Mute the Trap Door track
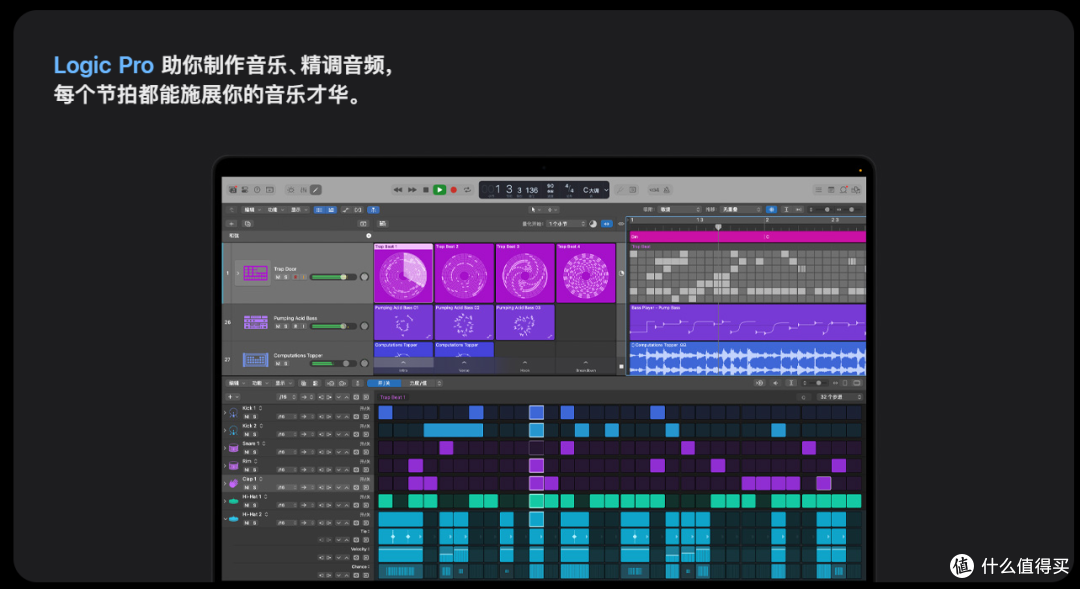 [278, 277]
